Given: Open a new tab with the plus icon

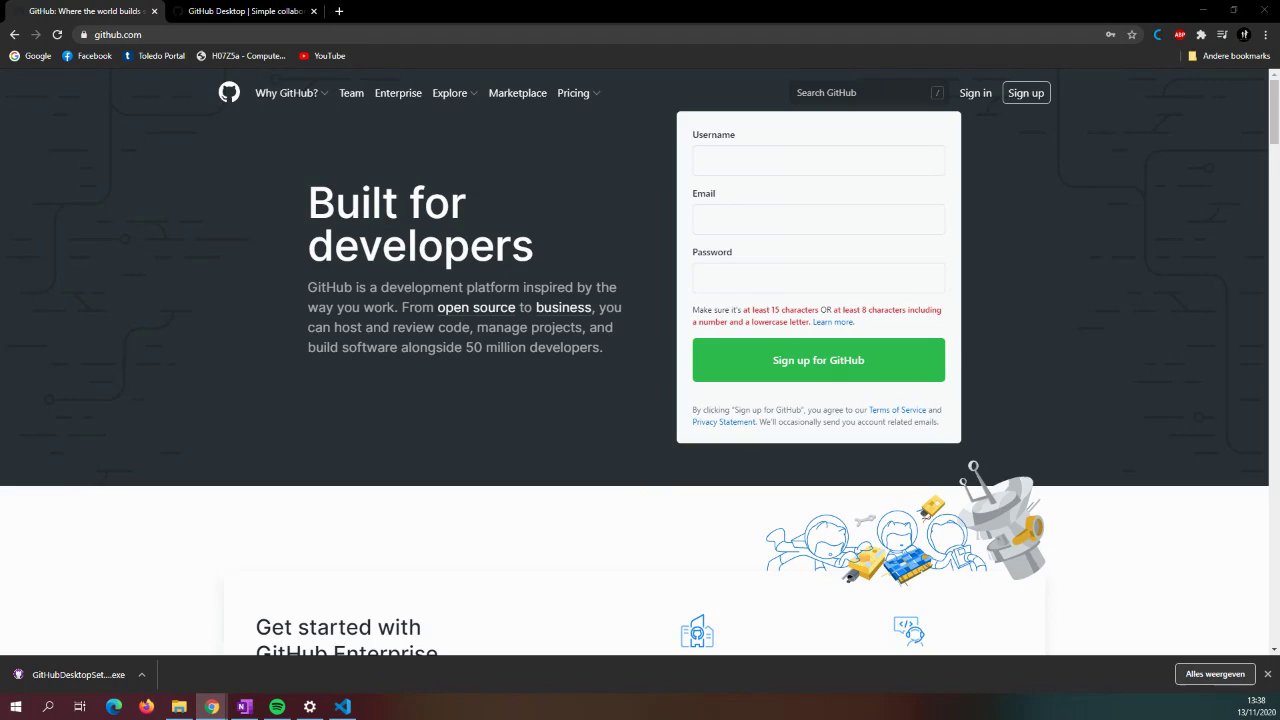Looking at the screenshot, I should point(339,11).
